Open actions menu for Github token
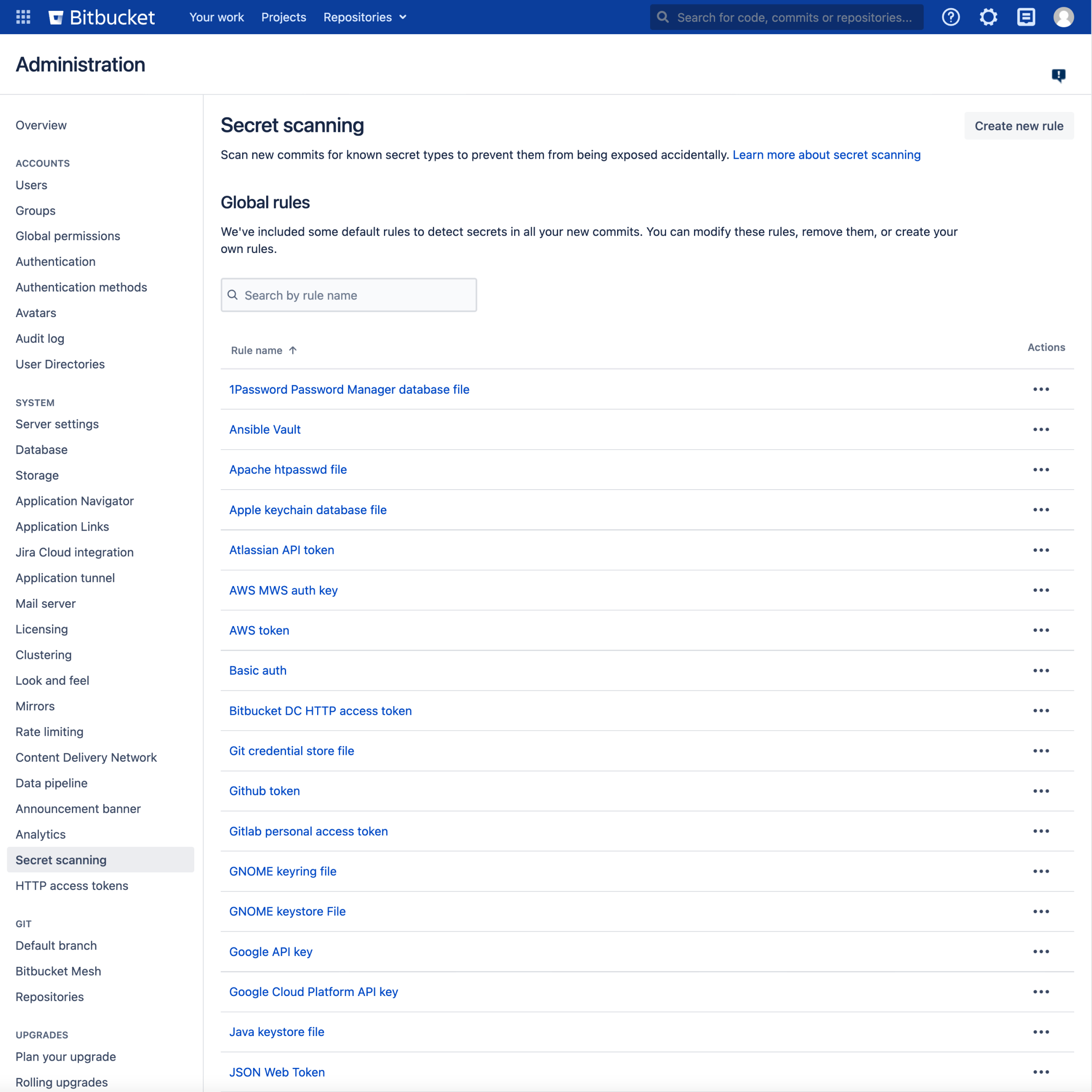Viewport: 1092px width, 1092px height. 1041,791
